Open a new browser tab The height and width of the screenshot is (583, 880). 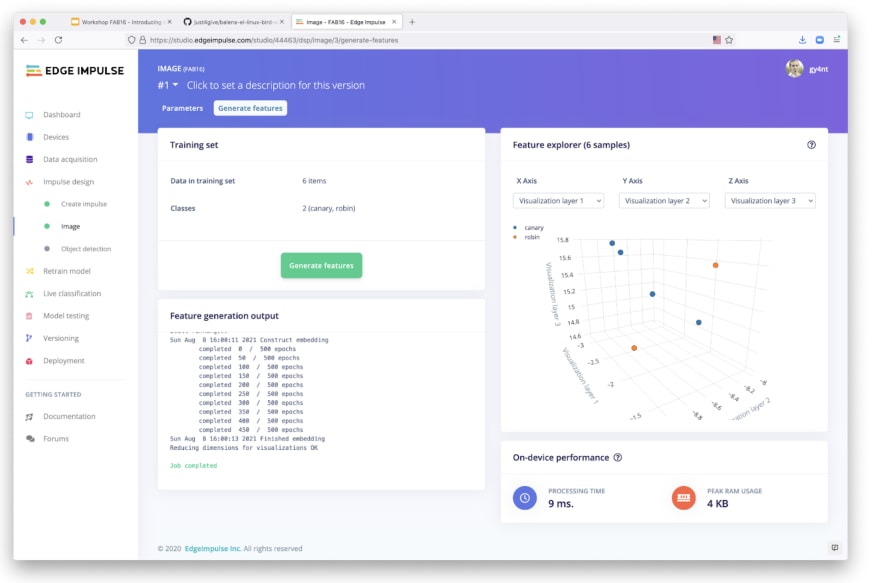tap(412, 22)
